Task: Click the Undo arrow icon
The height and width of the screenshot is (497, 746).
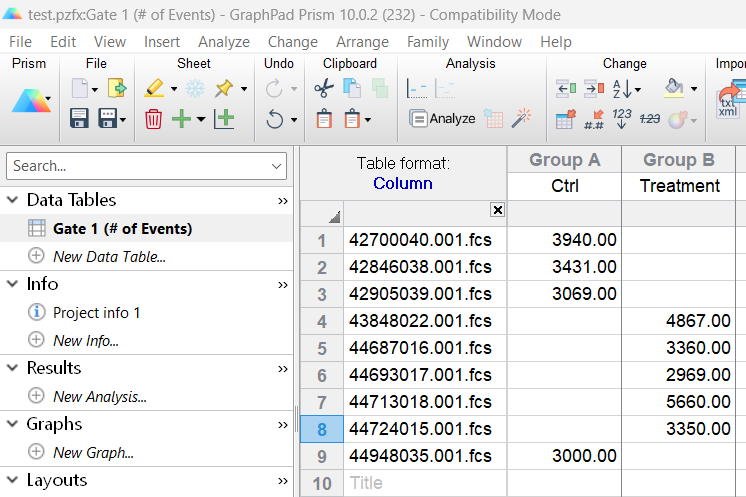Action: coord(275,119)
